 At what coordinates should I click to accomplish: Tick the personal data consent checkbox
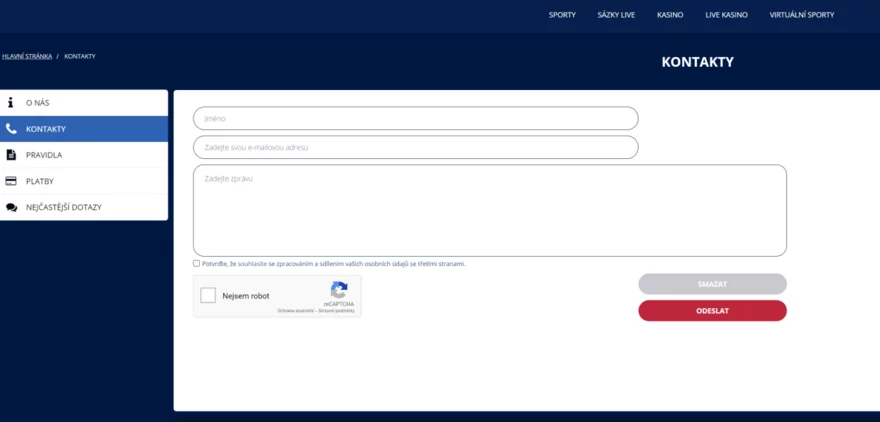(x=197, y=264)
